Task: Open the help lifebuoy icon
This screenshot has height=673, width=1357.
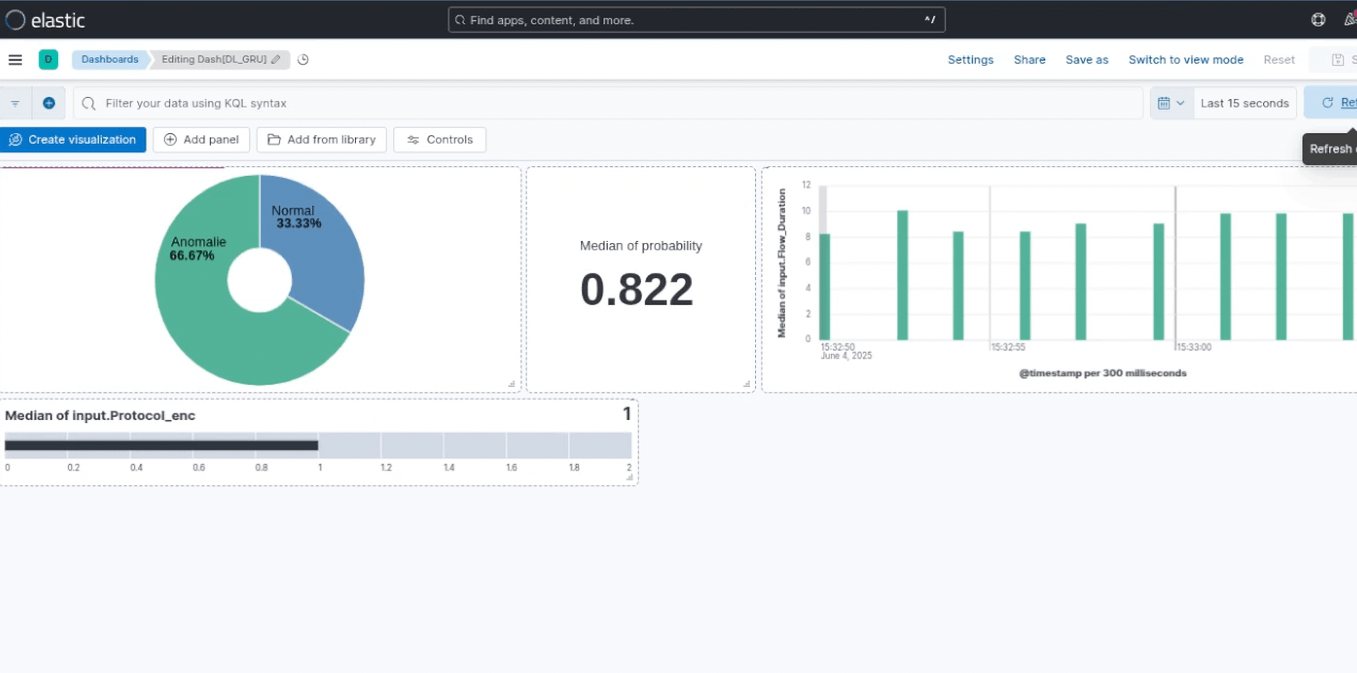Action: coord(1318,20)
